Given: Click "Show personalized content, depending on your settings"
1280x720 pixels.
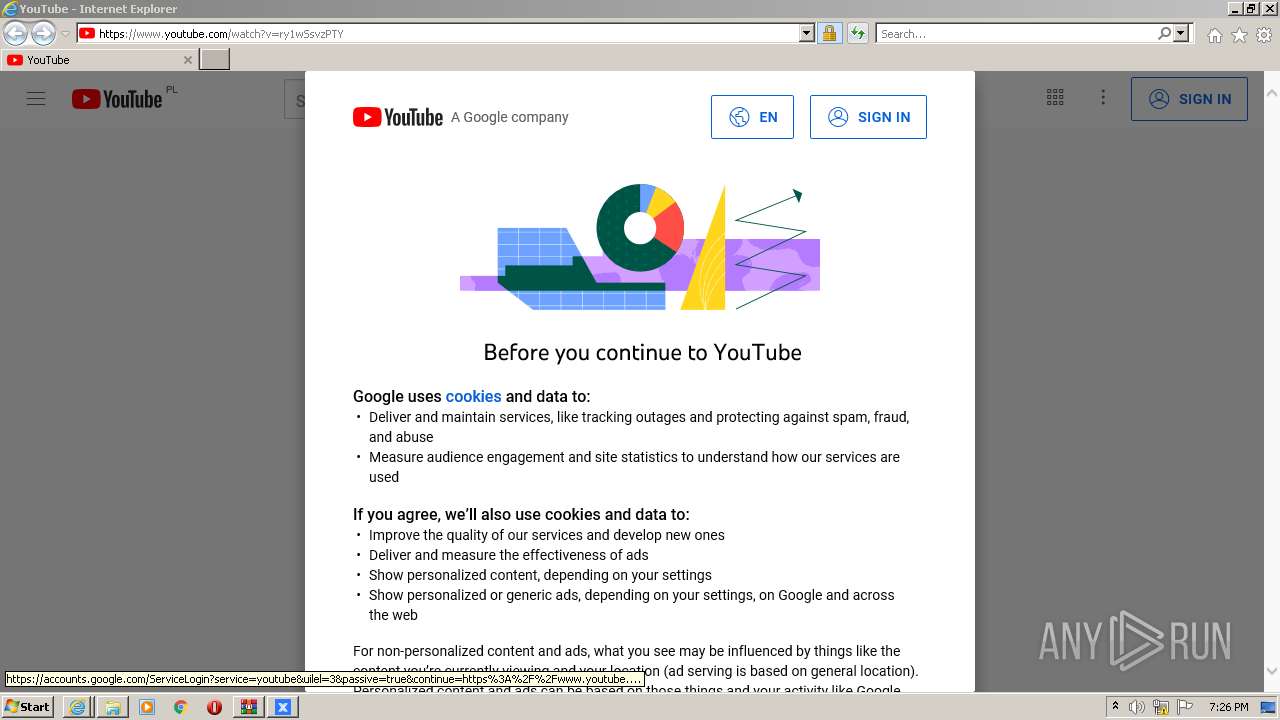Looking at the screenshot, I should pyautogui.click(x=540, y=575).
